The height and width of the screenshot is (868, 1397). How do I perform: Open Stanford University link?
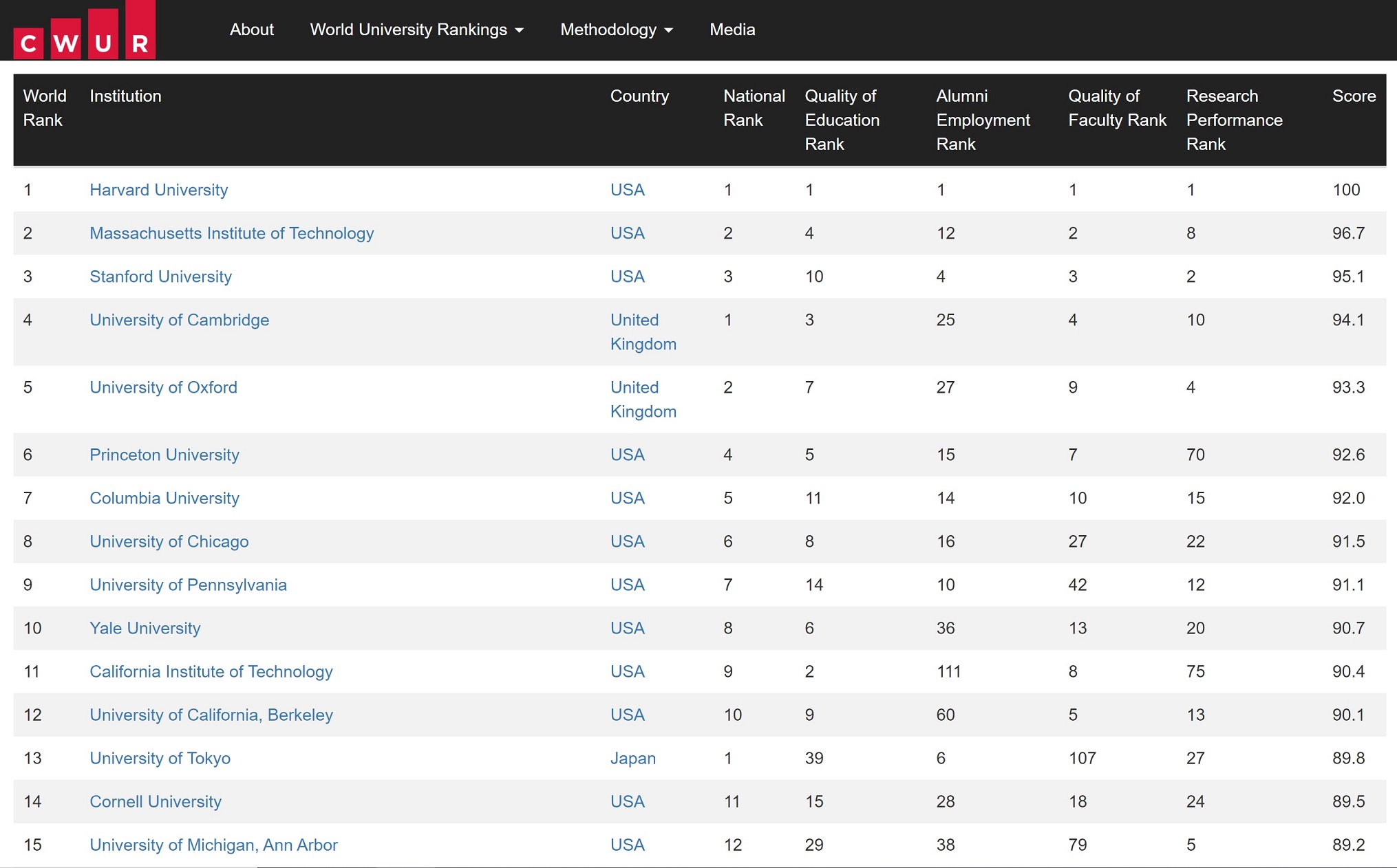[x=161, y=276]
